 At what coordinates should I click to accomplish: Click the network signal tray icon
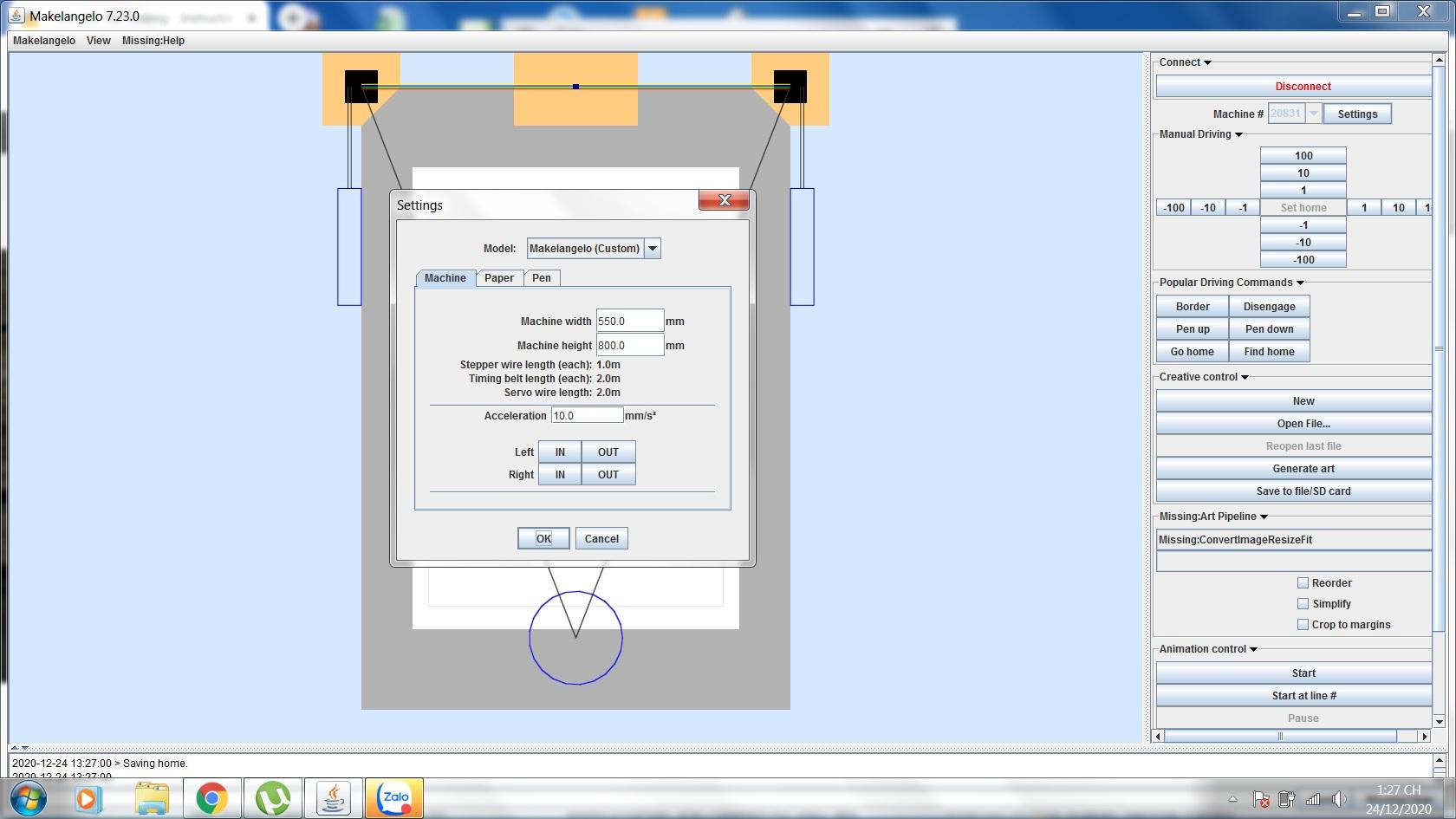[1313, 798]
